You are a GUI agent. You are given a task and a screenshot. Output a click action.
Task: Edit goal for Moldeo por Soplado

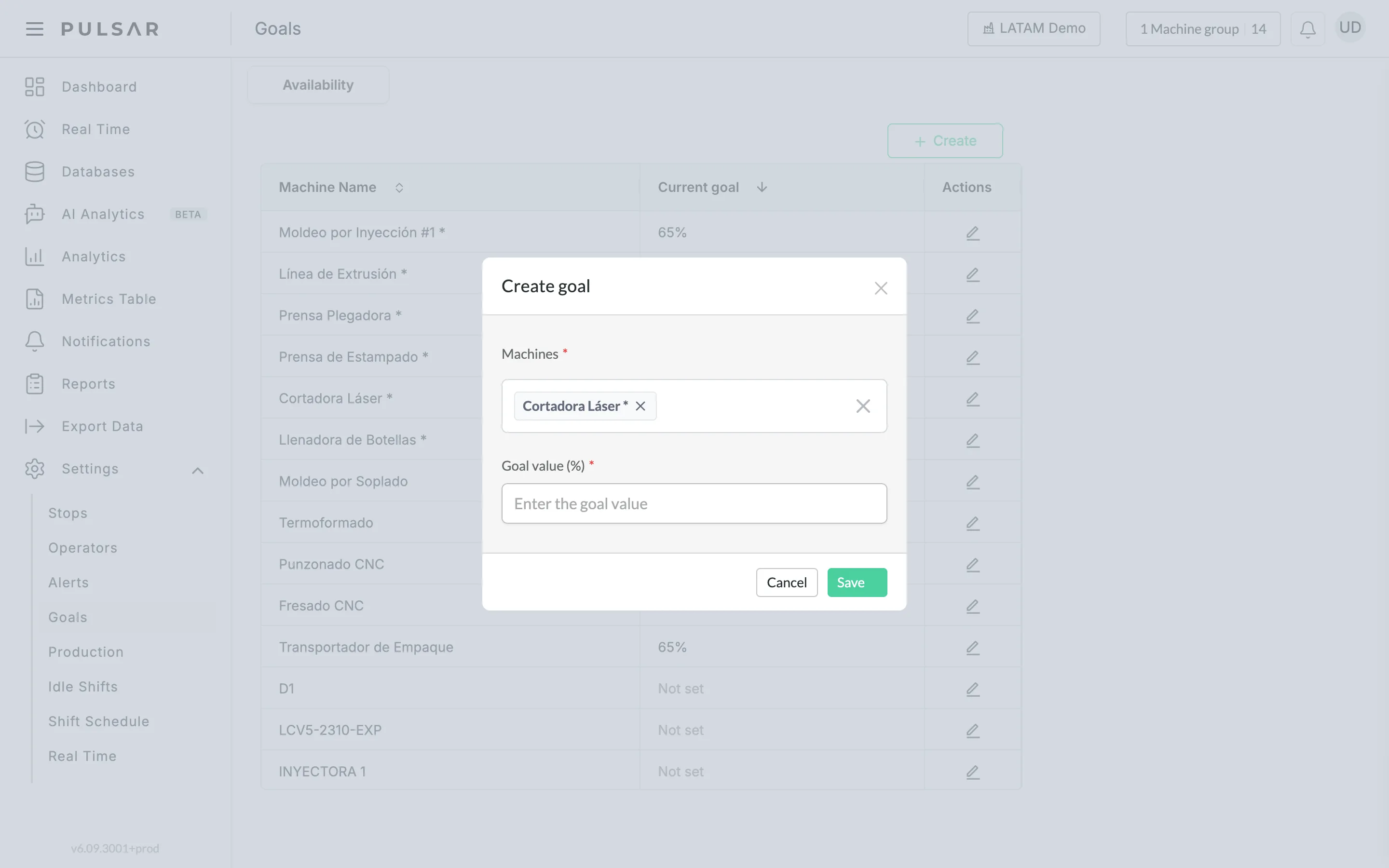point(972,482)
